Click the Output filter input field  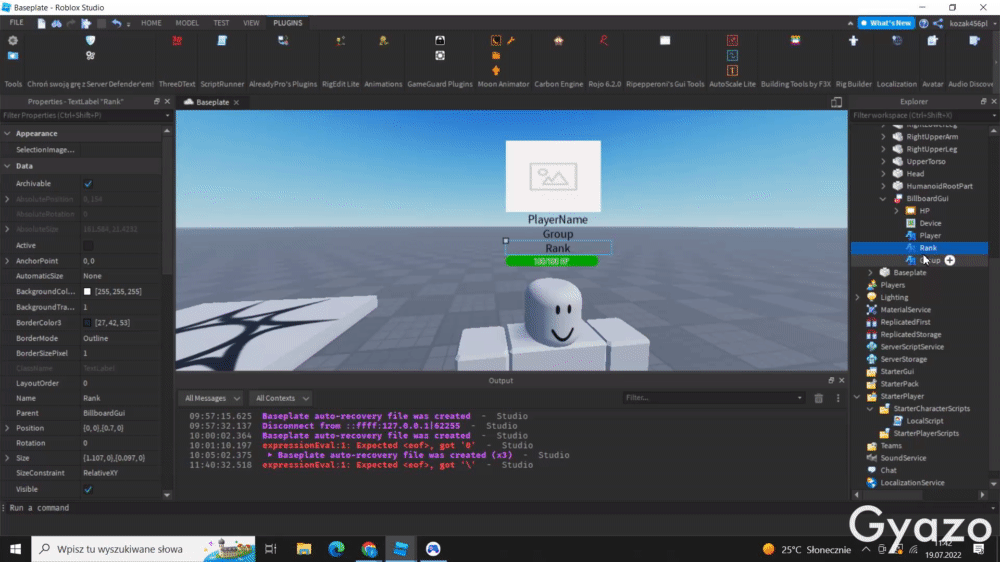[713, 398]
